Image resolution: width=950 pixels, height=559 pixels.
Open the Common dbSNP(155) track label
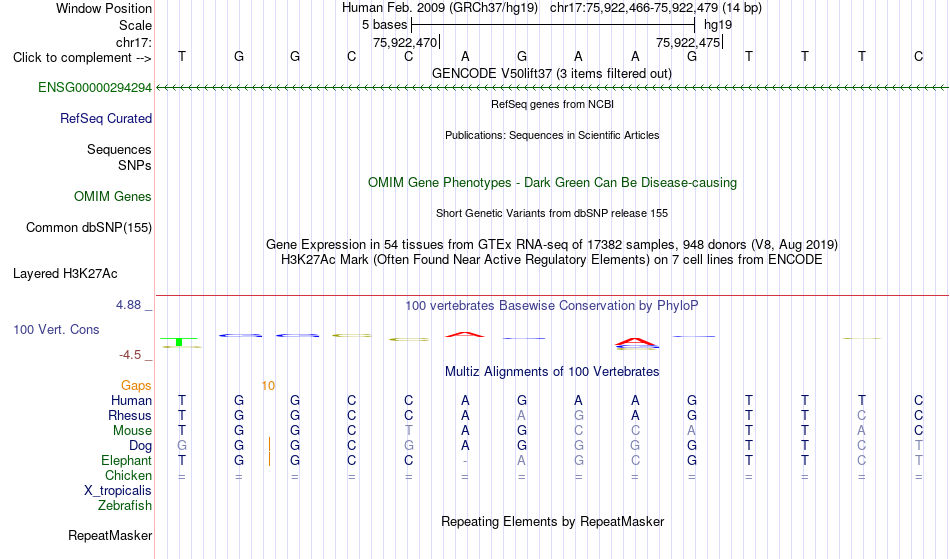[x=88, y=228]
